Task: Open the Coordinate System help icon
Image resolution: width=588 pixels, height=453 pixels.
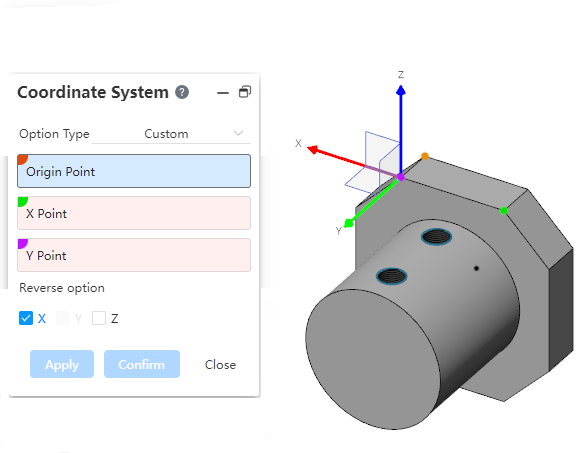Action: (x=182, y=92)
